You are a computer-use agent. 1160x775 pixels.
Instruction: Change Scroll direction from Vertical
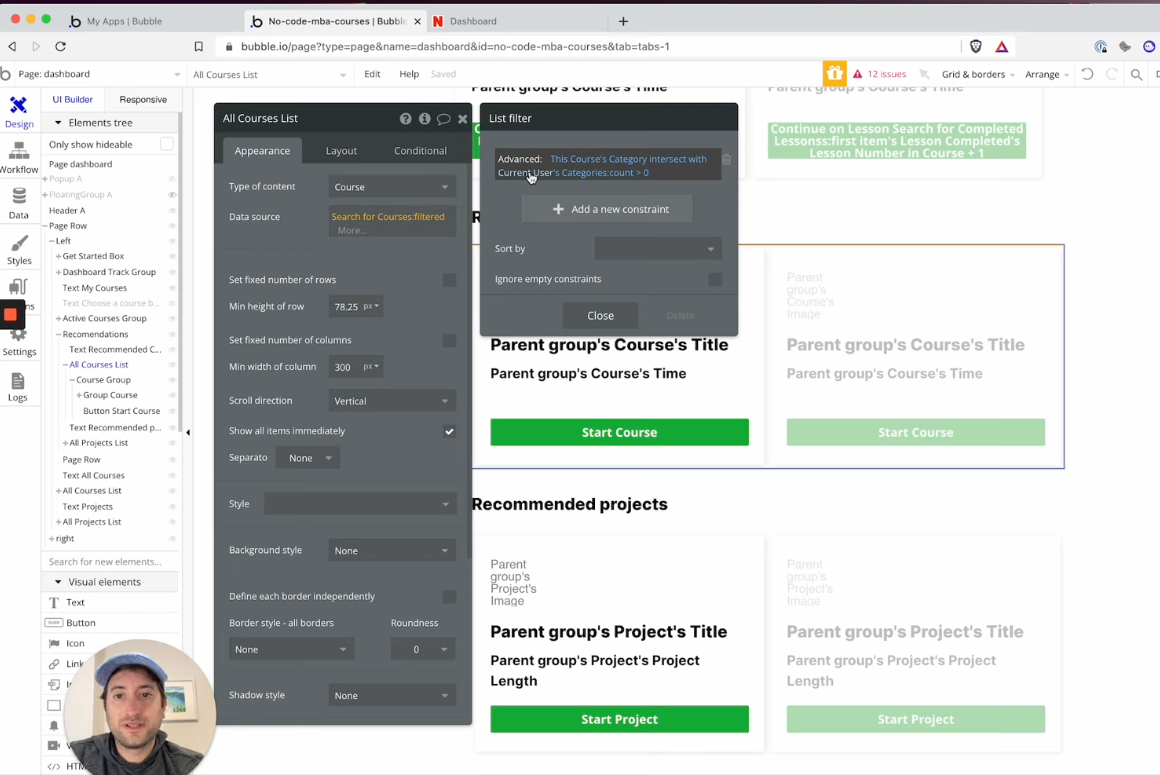(x=392, y=400)
